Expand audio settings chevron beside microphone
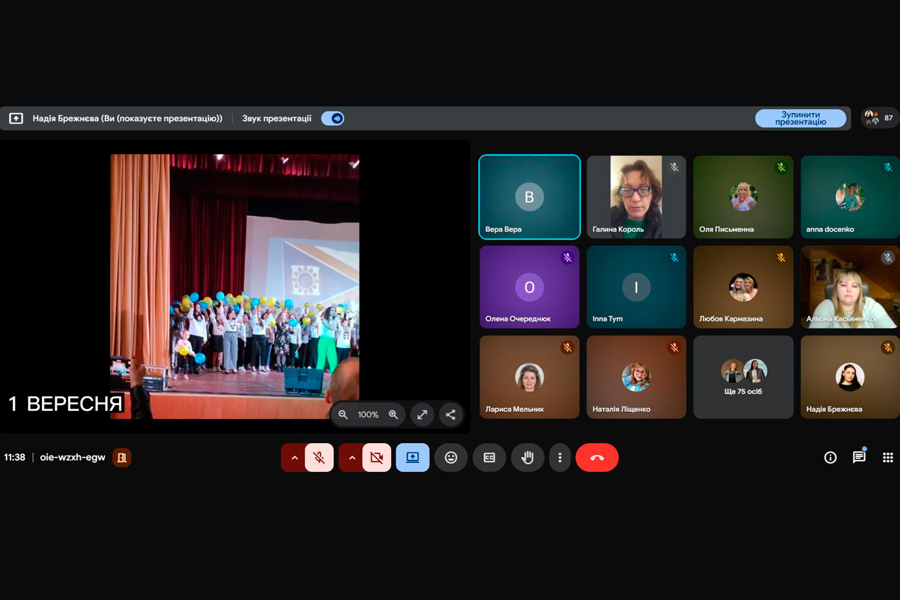This screenshot has height=600, width=900. [x=294, y=458]
